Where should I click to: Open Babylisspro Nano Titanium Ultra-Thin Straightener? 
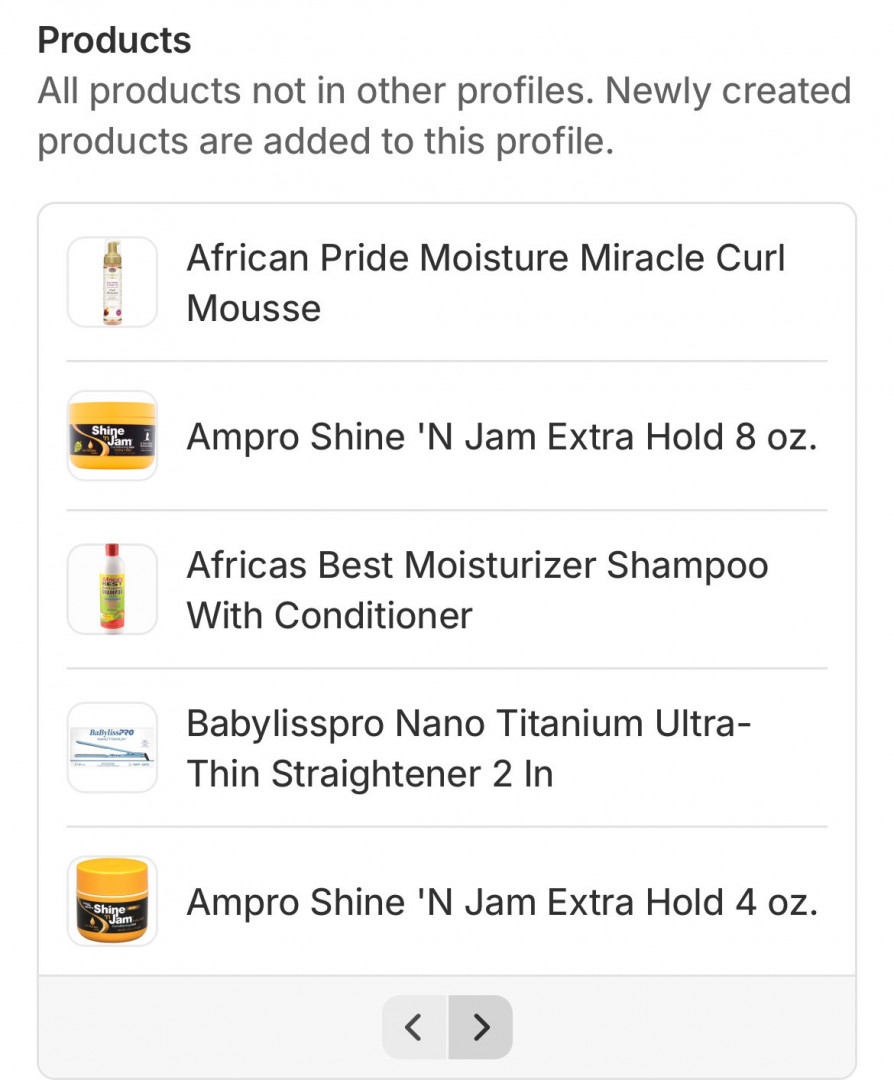(468, 724)
